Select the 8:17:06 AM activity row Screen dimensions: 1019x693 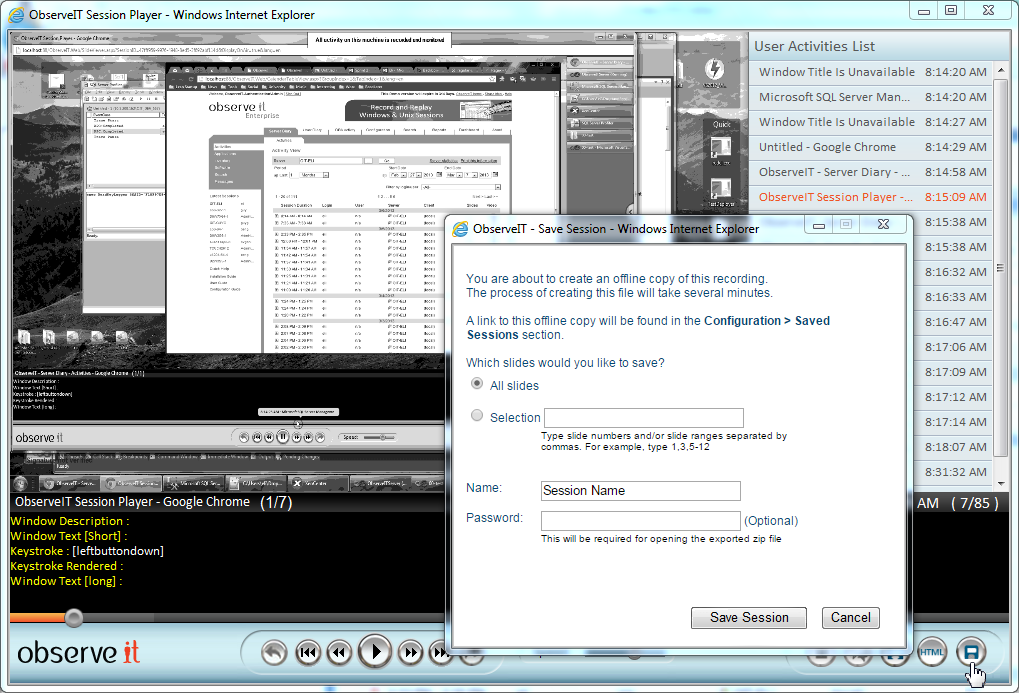(x=953, y=347)
